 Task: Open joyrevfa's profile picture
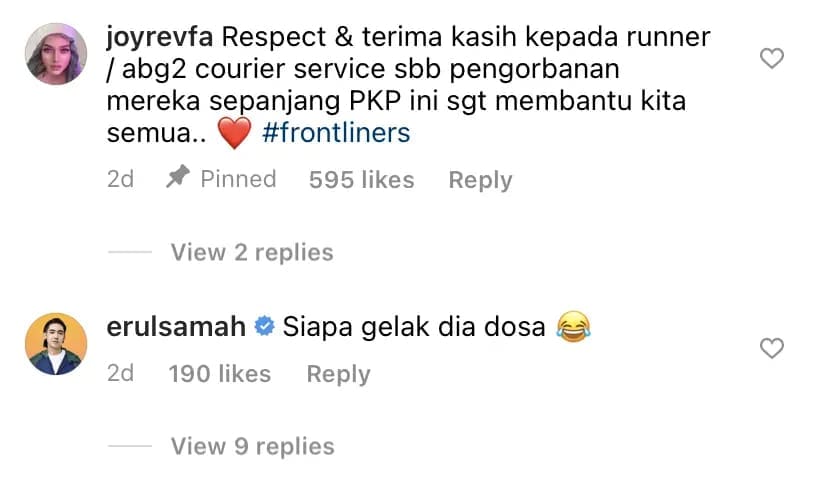coord(56,54)
